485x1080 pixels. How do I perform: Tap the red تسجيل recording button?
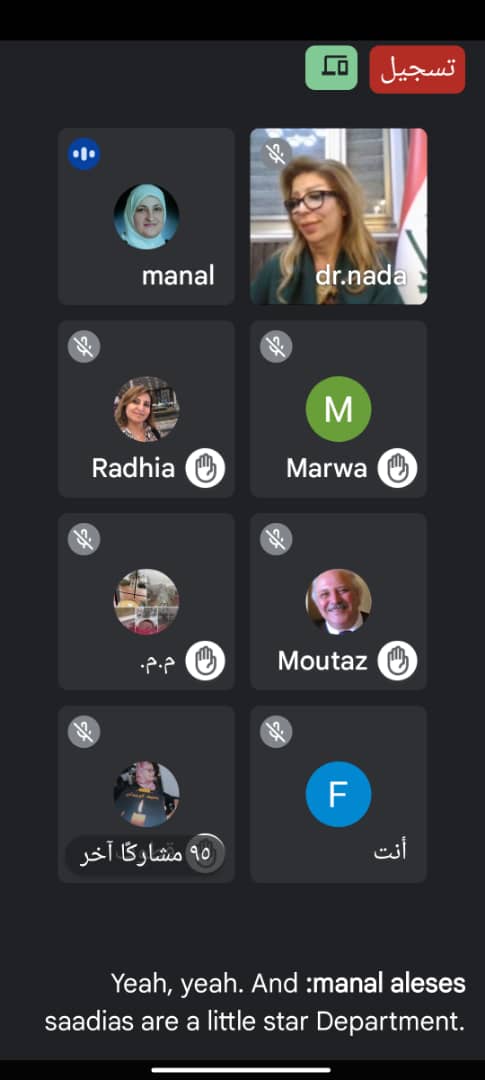tap(417, 69)
